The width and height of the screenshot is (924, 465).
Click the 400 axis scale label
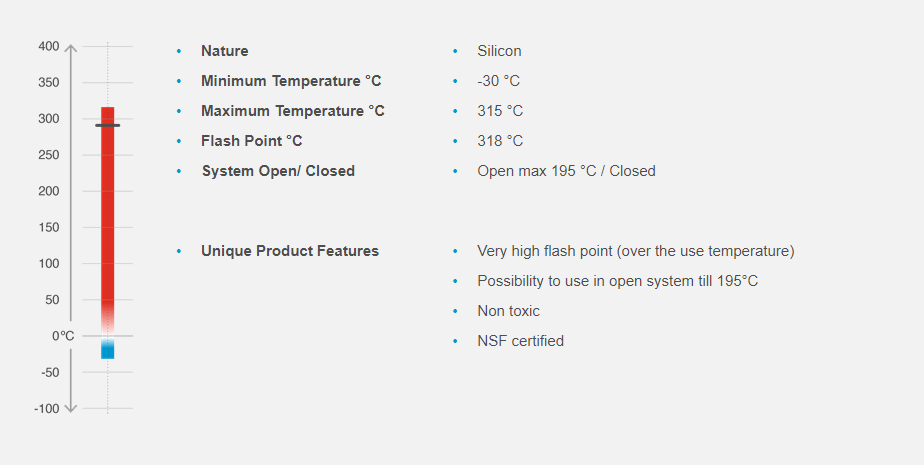point(48,46)
